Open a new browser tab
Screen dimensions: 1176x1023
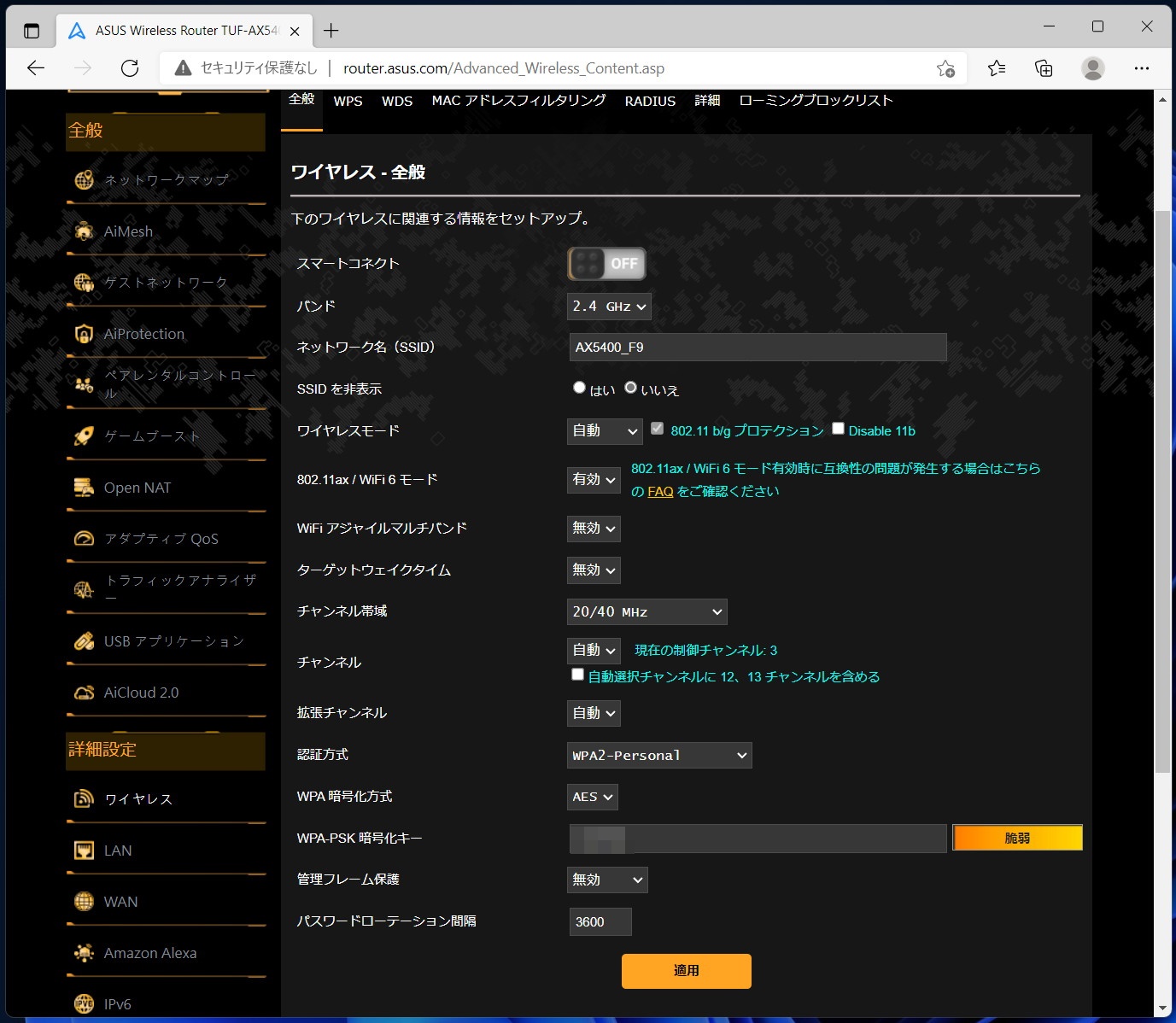tap(331, 31)
